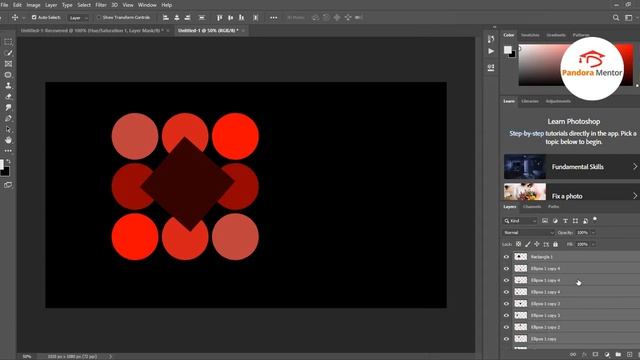640x360 pixels.
Task: Toggle Lock all padlock icon
Action: 556,244
